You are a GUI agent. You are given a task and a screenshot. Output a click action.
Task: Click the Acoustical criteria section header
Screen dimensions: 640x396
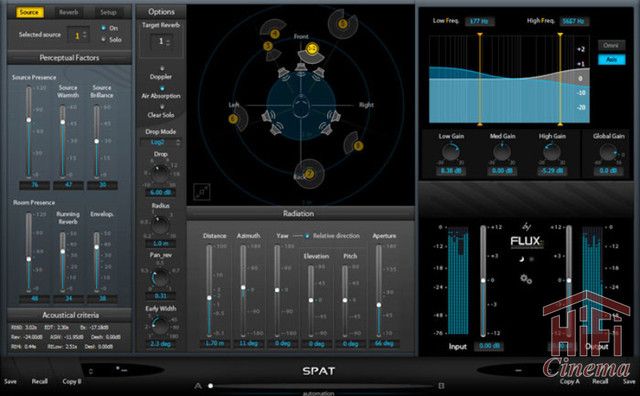click(70, 315)
